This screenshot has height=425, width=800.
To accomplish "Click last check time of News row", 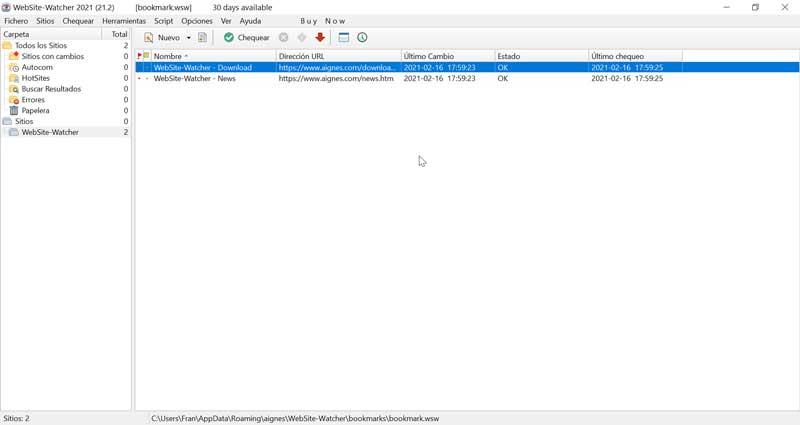I will (x=627, y=79).
